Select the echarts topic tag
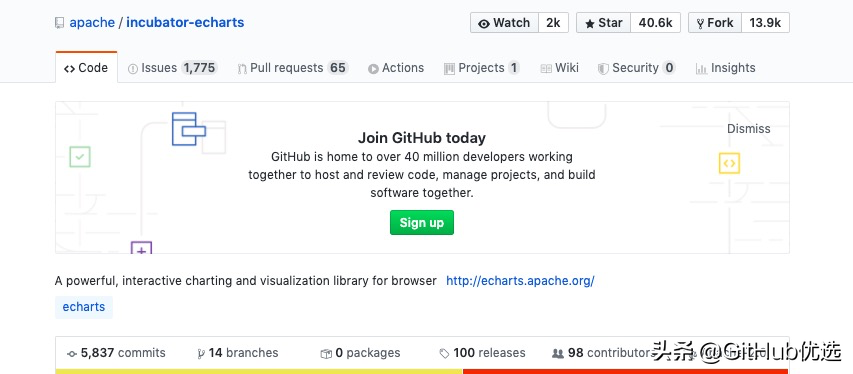 (84, 307)
